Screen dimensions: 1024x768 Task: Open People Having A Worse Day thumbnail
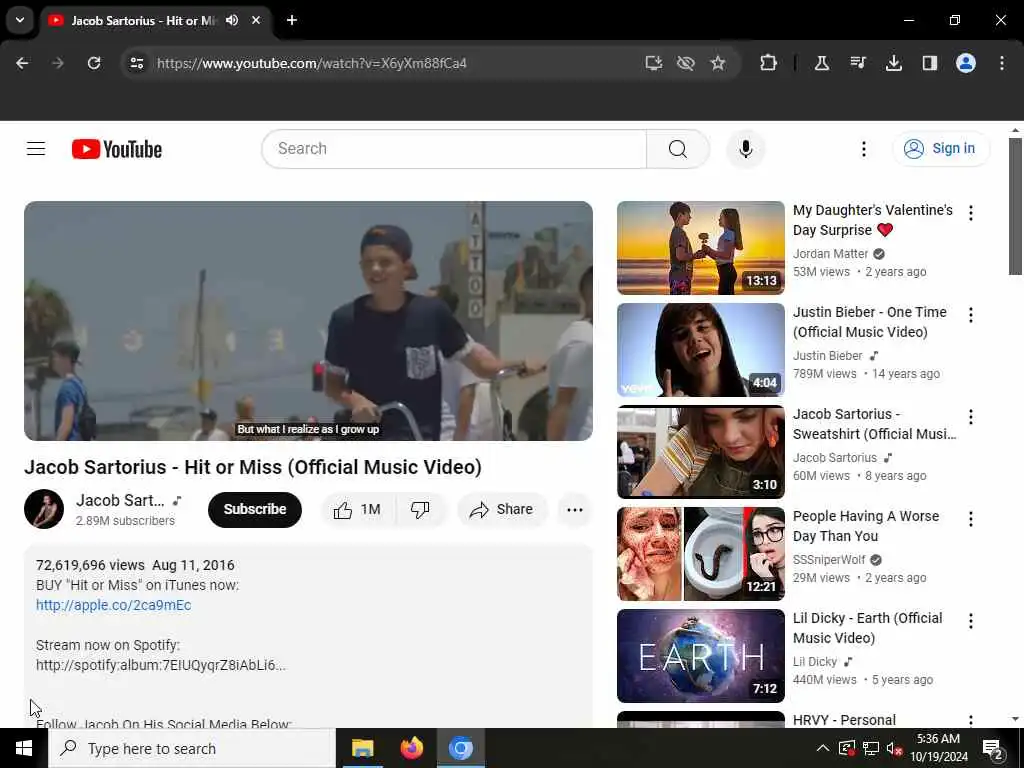click(701, 554)
